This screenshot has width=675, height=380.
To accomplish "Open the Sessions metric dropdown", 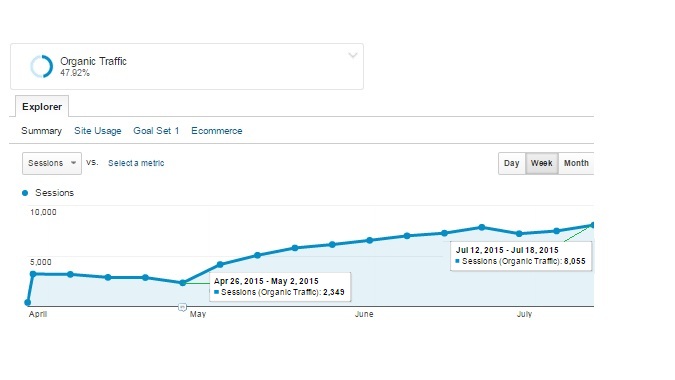I will tap(52, 163).
